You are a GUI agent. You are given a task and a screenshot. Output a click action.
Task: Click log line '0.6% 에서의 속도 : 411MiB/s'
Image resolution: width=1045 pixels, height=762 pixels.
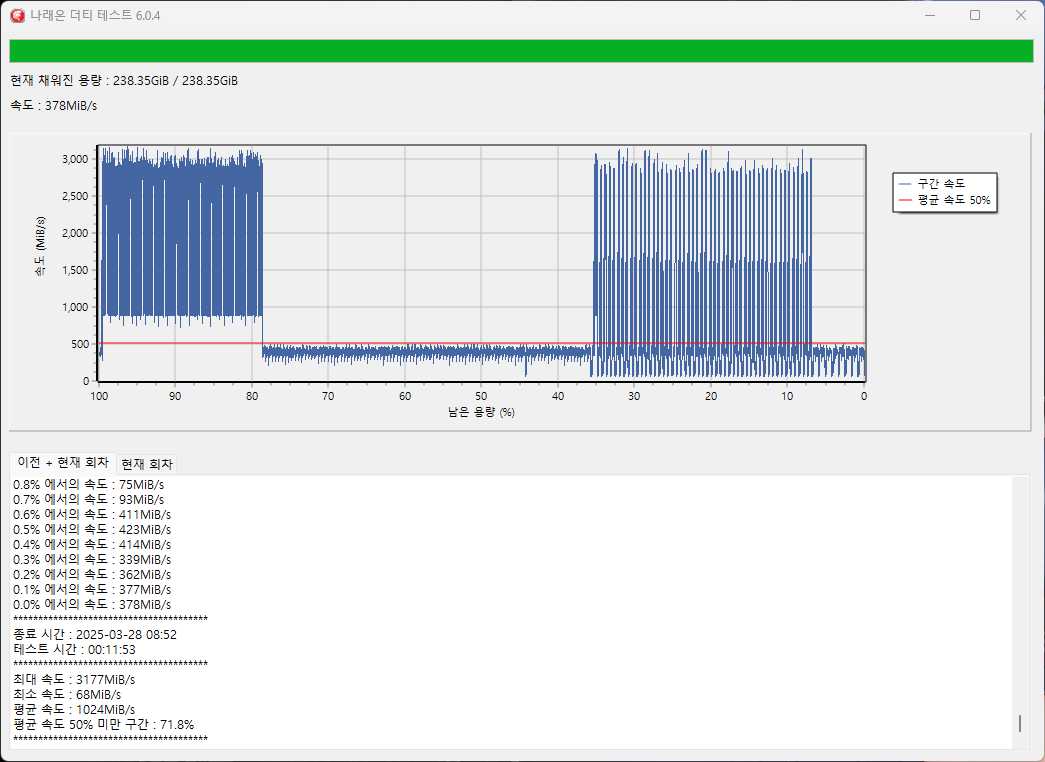[92, 515]
